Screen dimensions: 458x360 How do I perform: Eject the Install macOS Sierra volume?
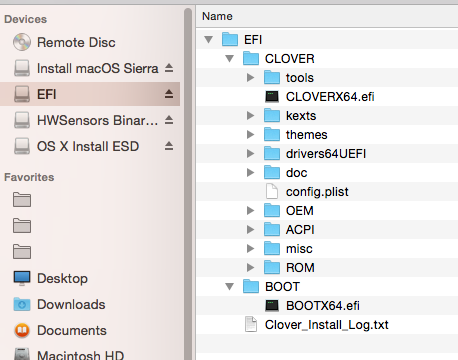[169, 68]
